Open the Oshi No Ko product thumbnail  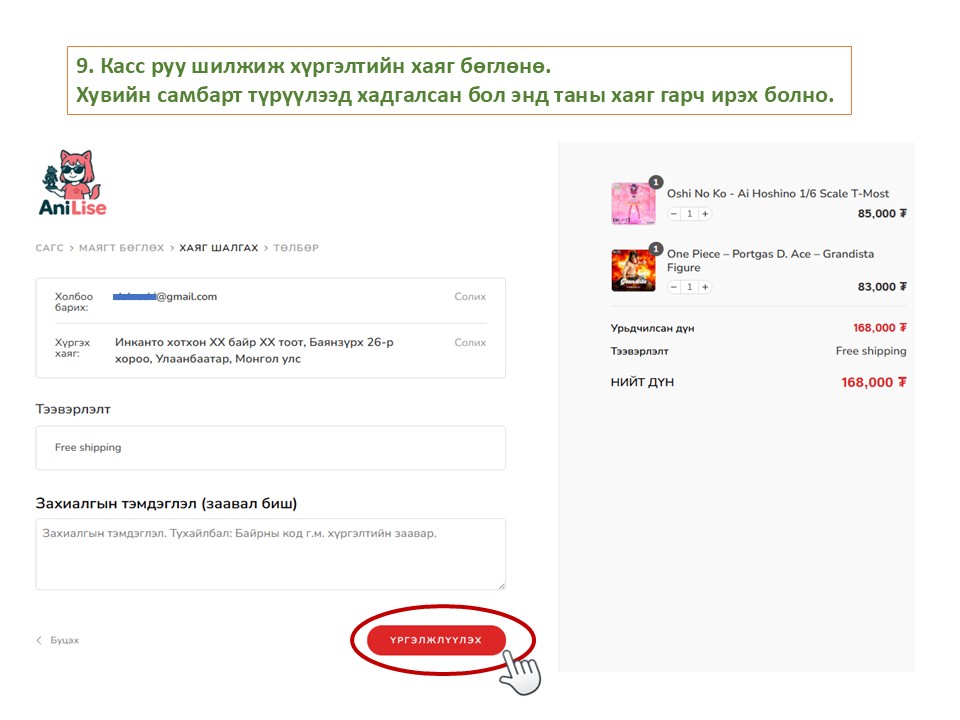[x=632, y=204]
